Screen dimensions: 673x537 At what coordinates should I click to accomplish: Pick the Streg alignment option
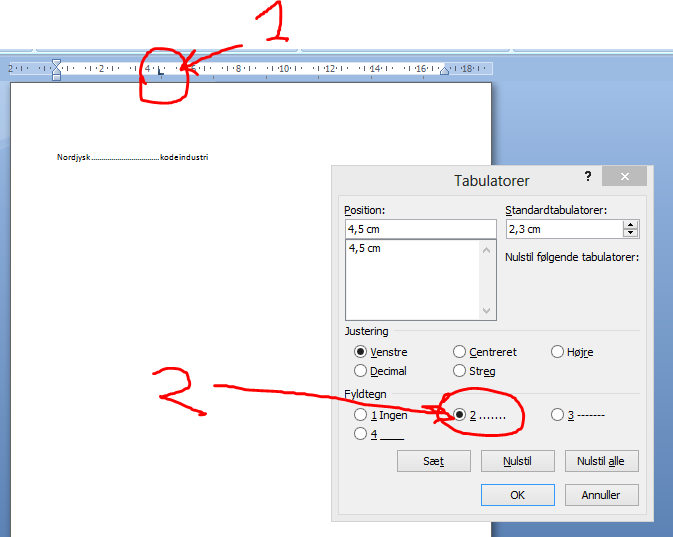coord(460,371)
